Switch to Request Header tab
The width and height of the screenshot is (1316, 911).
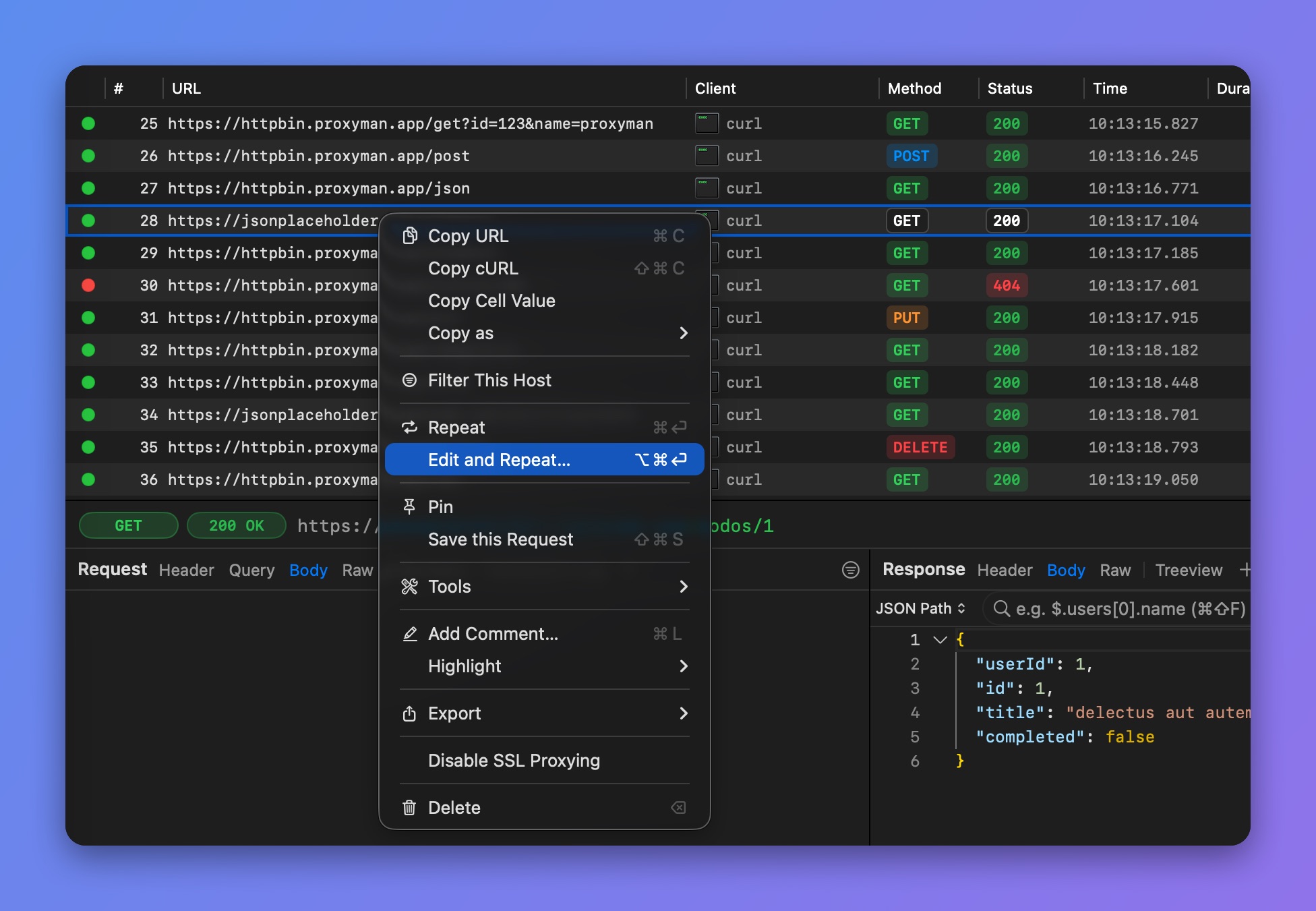click(186, 570)
